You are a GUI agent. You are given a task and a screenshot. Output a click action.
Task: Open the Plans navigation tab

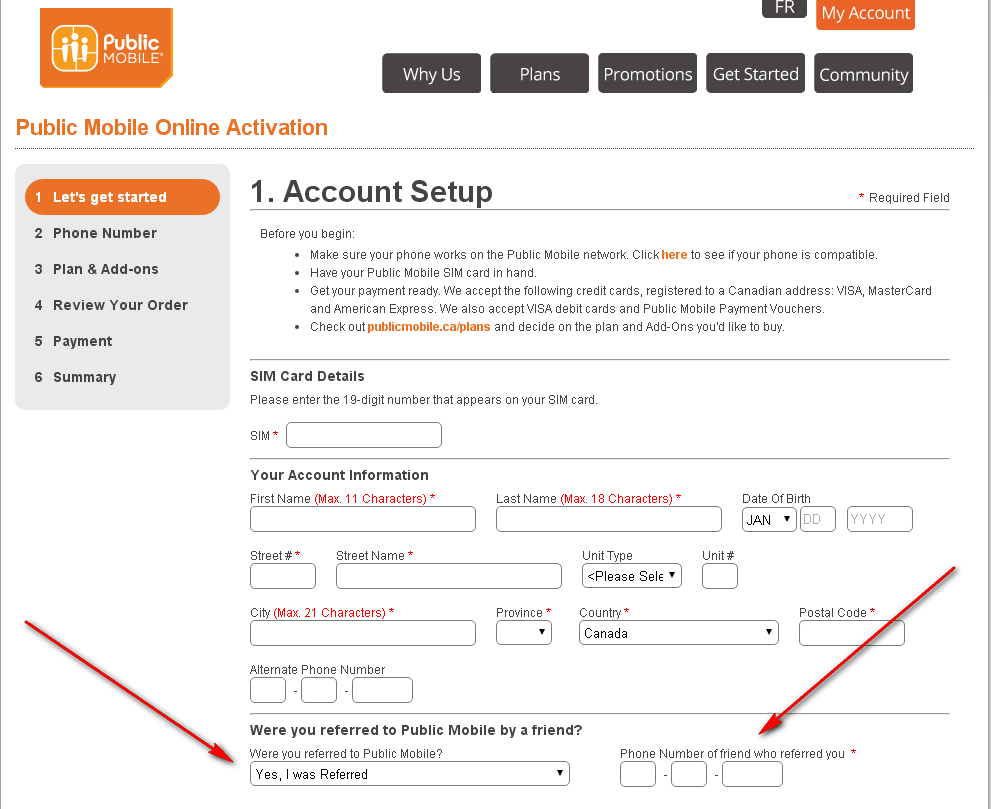click(x=539, y=72)
